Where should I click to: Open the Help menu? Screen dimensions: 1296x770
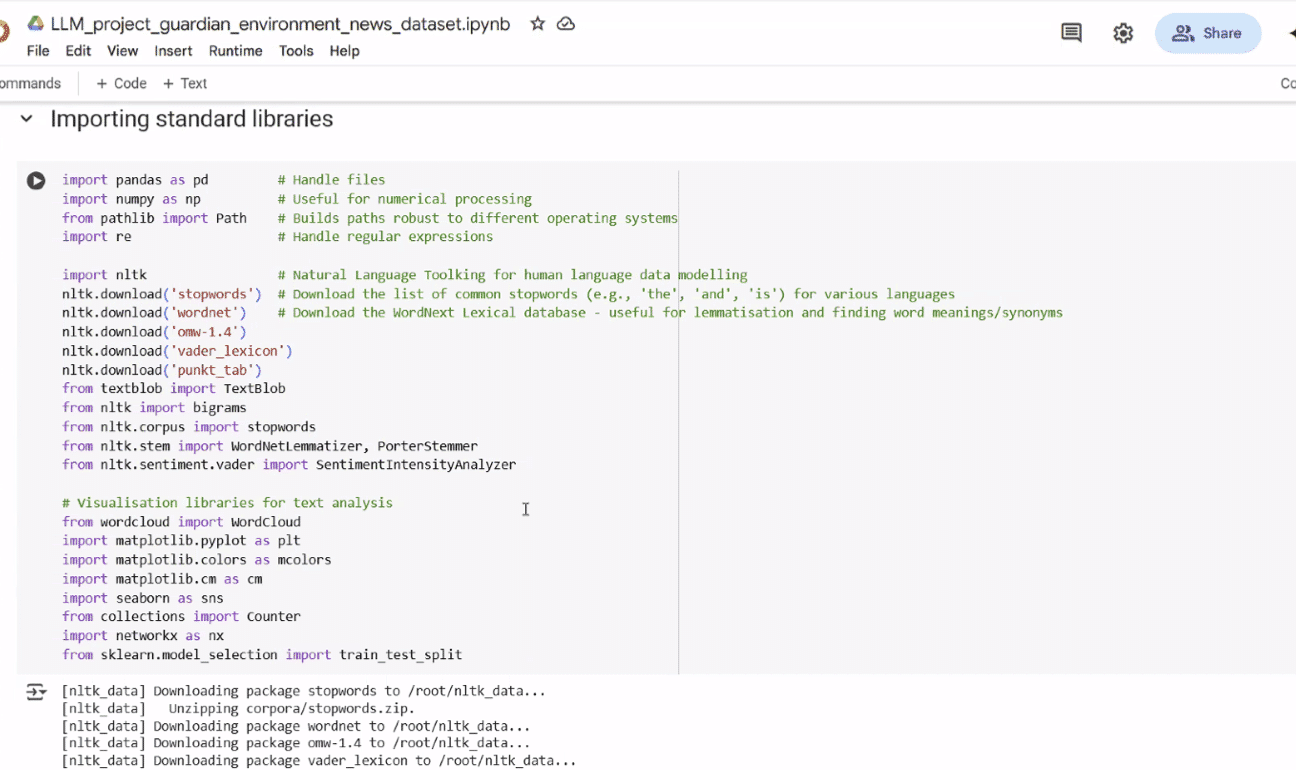tap(344, 51)
